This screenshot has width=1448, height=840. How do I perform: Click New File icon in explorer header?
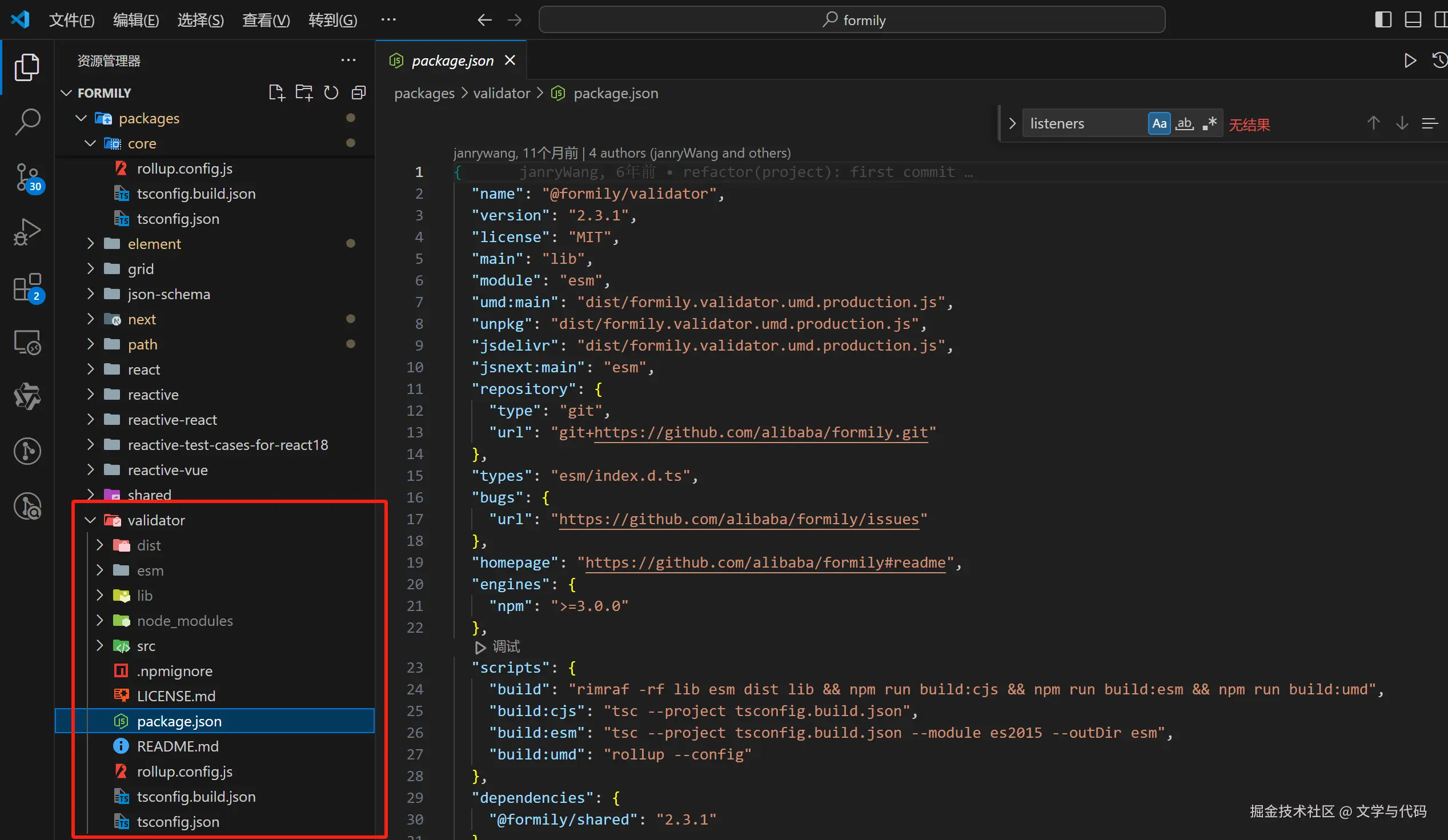pyautogui.click(x=276, y=93)
